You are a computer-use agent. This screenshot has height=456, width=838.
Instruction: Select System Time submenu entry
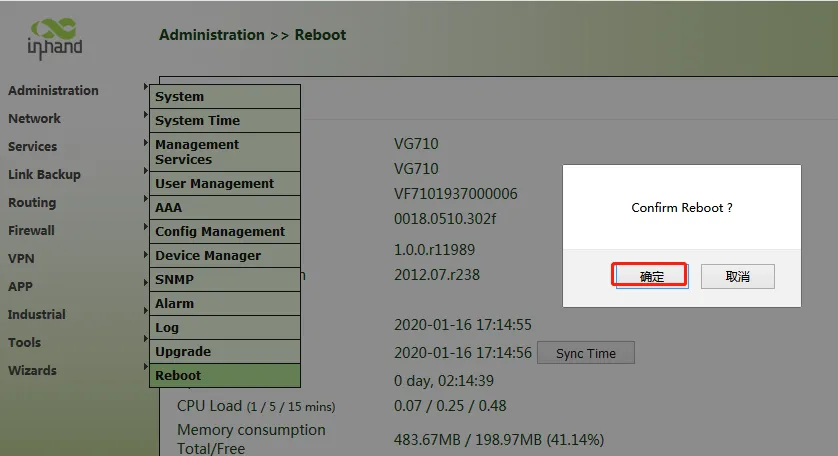pyautogui.click(x=224, y=121)
